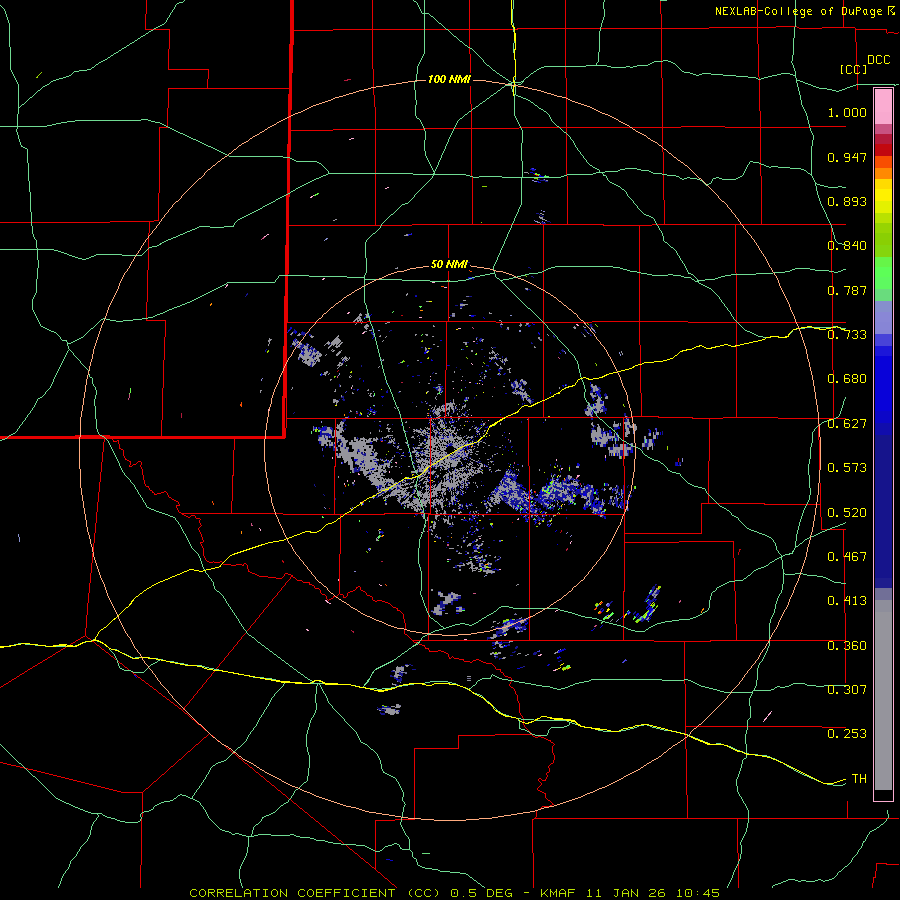Image resolution: width=900 pixels, height=900 pixels.
Task: Pick the bright green swatch on the color scale
Action: point(883,273)
